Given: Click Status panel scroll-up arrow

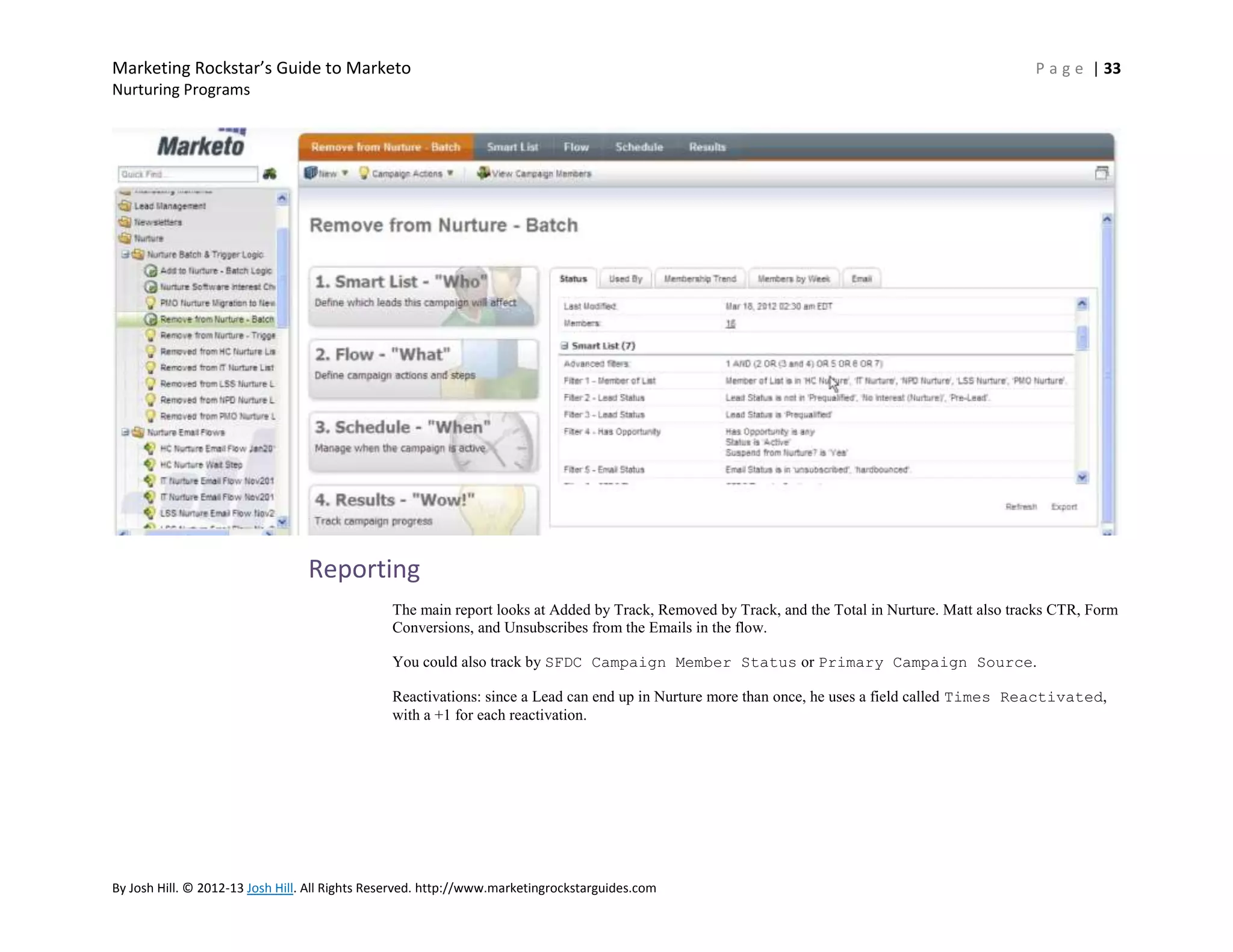Looking at the screenshot, I should tap(1082, 304).
